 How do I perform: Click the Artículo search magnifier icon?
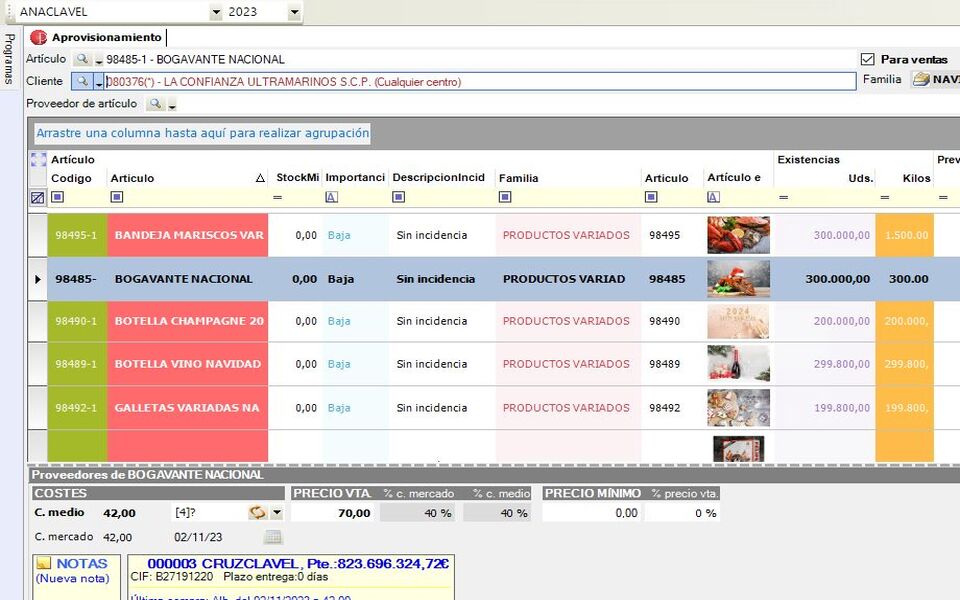tap(83, 60)
